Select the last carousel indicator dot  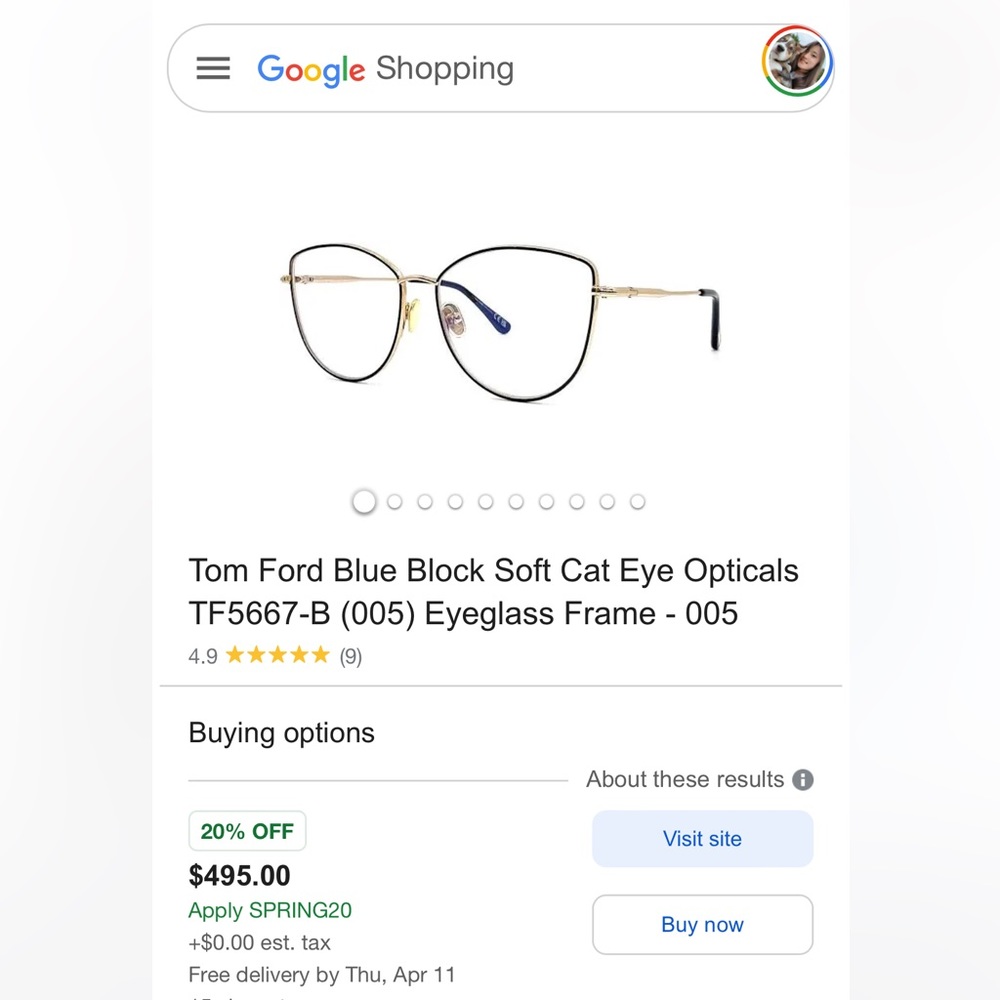tap(637, 501)
